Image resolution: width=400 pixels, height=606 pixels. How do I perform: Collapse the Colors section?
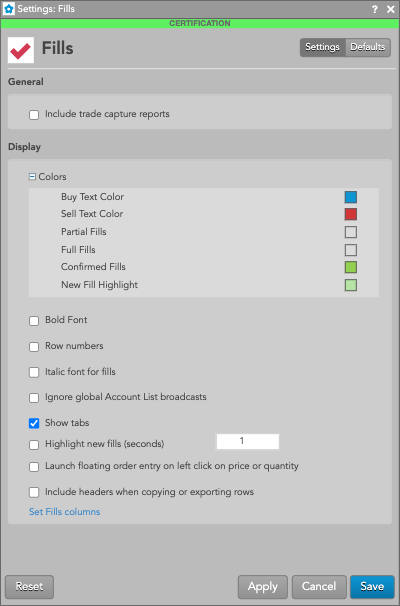(32, 177)
